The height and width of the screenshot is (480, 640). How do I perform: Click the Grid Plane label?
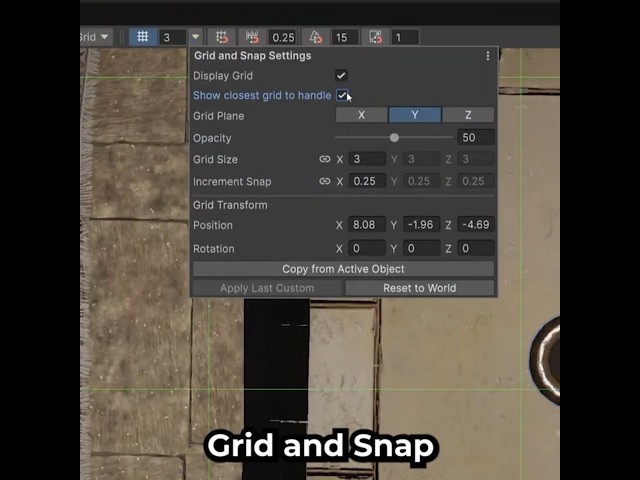click(x=219, y=116)
